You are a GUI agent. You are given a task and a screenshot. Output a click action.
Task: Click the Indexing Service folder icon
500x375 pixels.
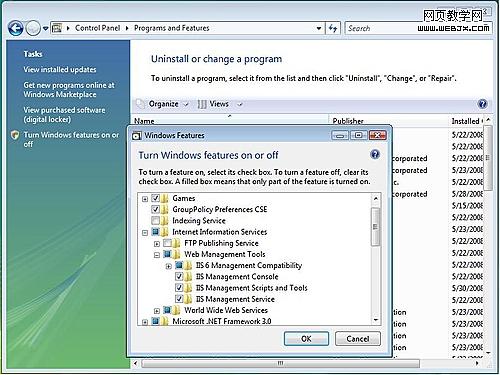[x=164, y=221]
